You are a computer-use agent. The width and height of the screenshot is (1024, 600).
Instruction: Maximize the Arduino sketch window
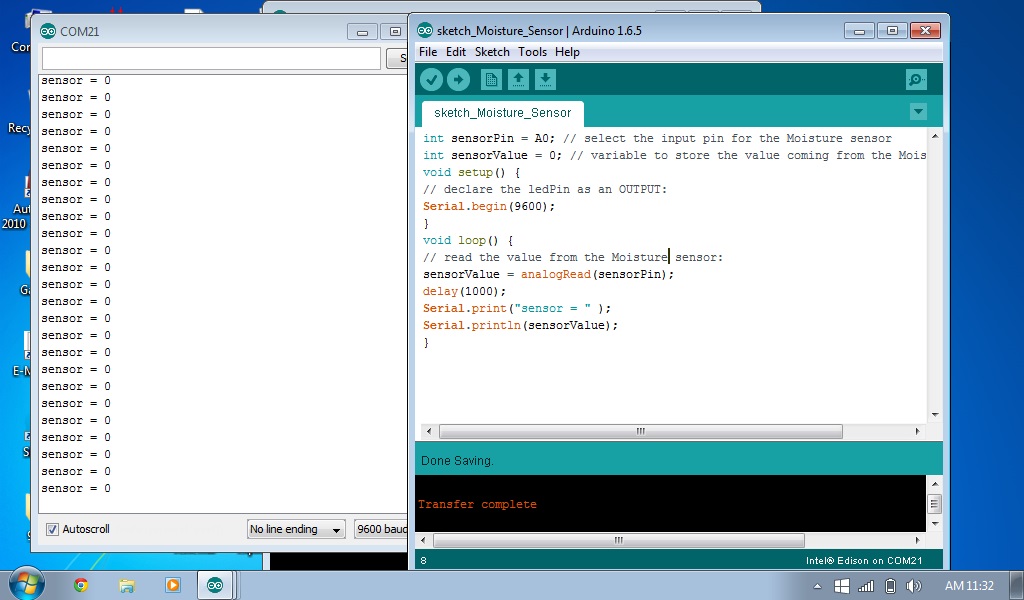pos(892,31)
